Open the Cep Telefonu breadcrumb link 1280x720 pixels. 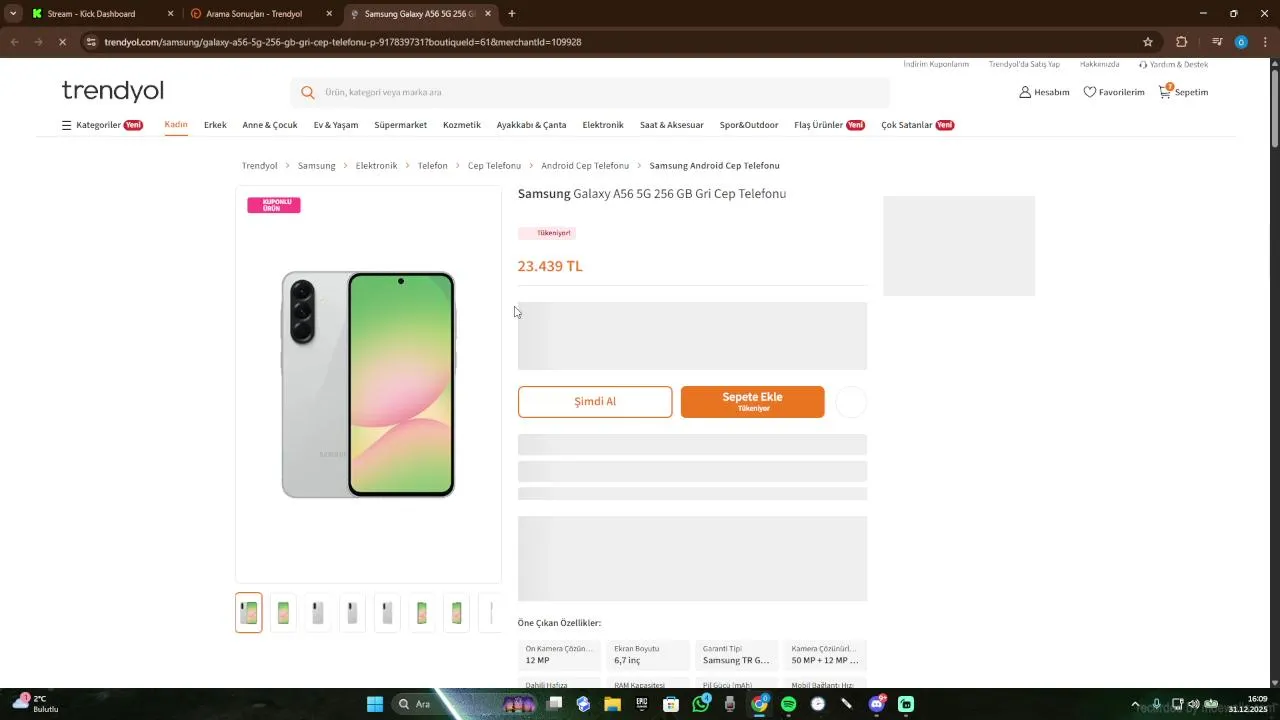coord(494,165)
